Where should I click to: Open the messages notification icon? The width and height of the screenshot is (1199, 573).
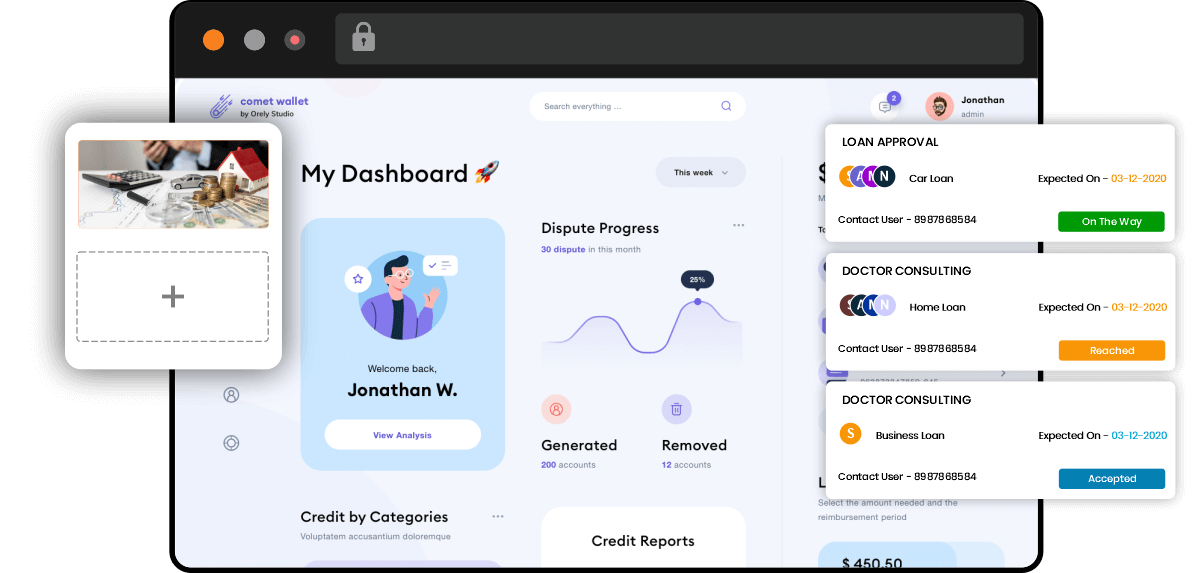tap(885, 106)
